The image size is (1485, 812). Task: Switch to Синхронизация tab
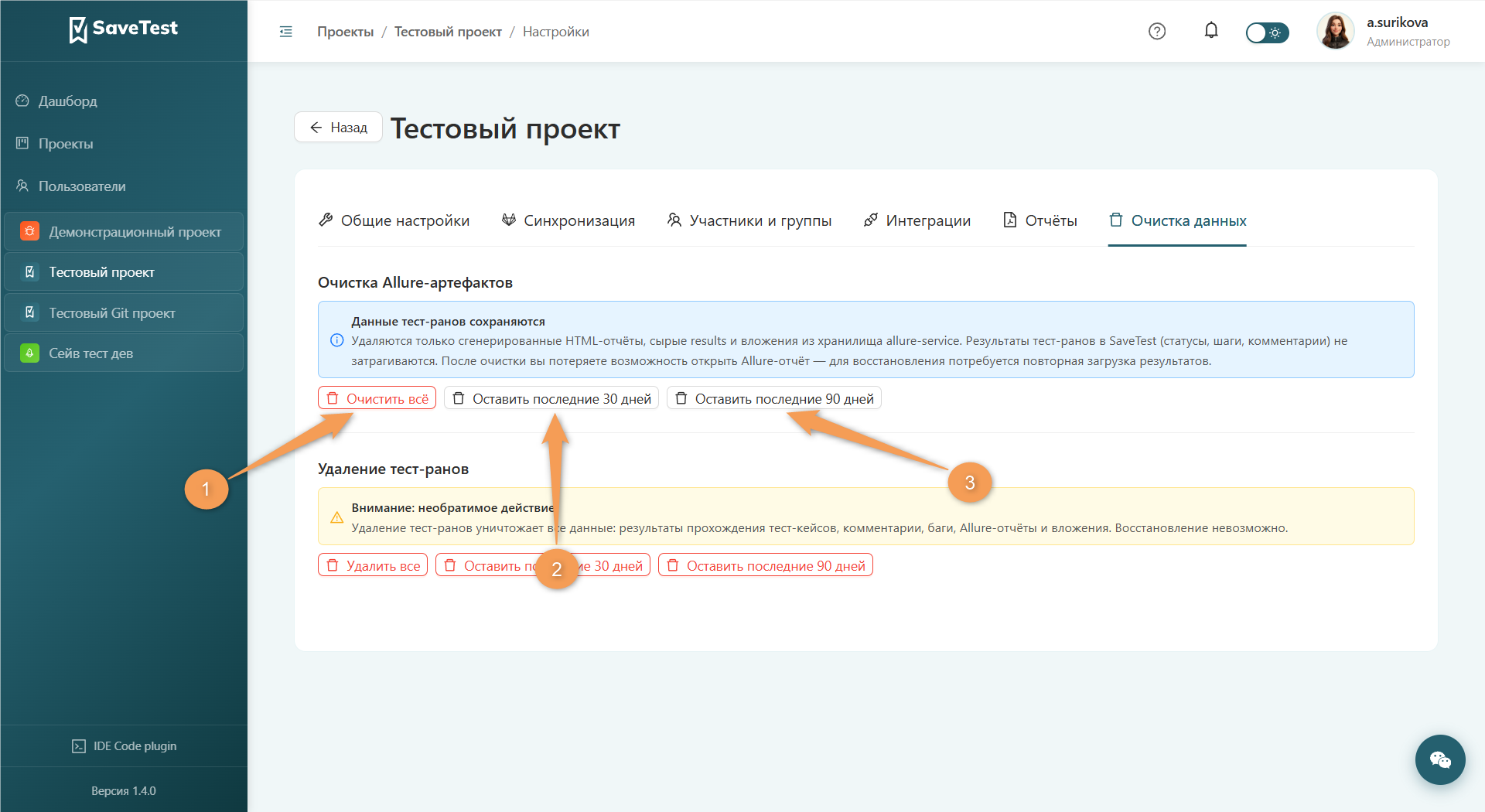(x=568, y=220)
